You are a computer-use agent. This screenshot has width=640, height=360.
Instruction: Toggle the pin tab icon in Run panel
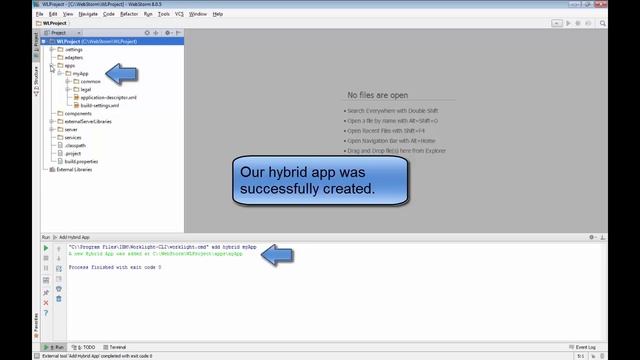(46, 293)
